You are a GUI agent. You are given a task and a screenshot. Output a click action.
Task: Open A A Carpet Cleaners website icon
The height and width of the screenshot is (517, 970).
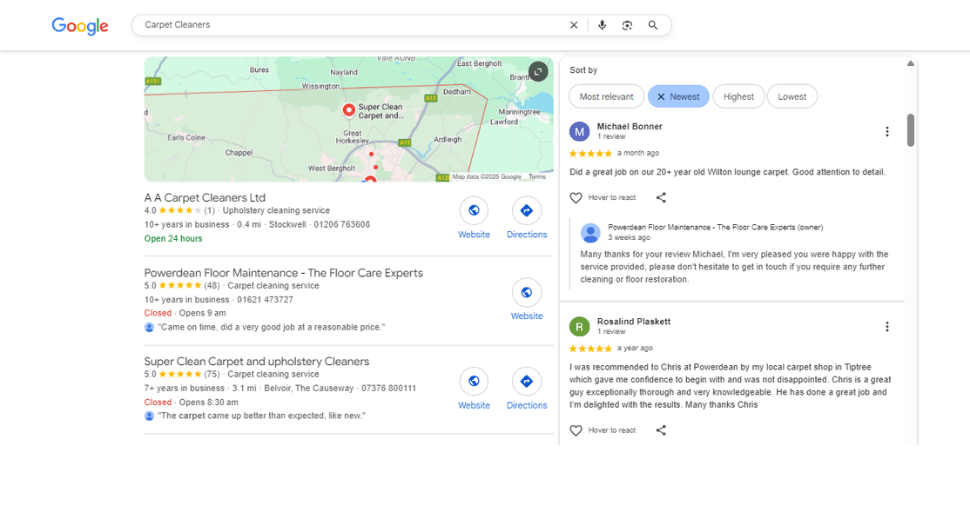tap(474, 211)
